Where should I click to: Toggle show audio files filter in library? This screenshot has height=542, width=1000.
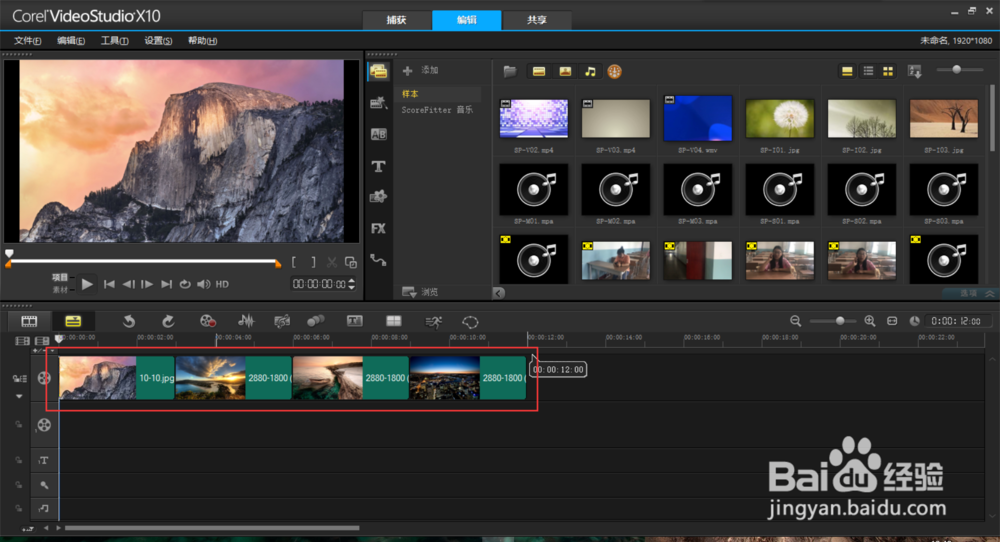591,71
